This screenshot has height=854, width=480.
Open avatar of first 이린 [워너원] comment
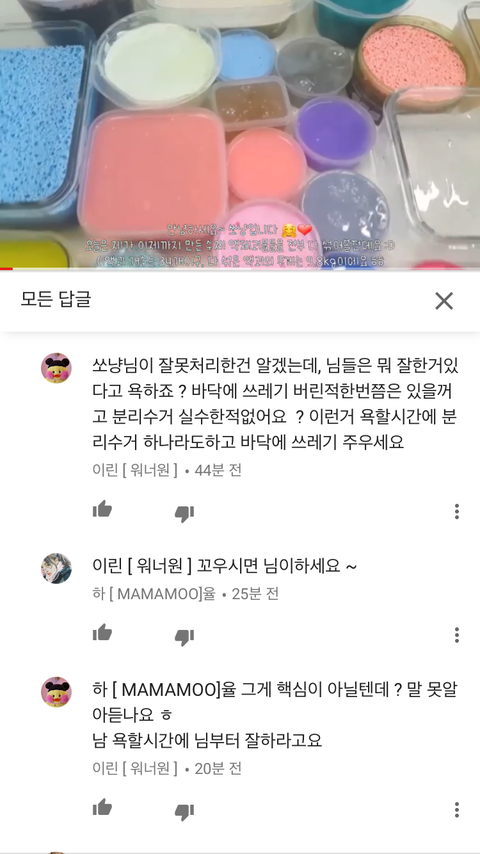pyautogui.click(x=56, y=368)
